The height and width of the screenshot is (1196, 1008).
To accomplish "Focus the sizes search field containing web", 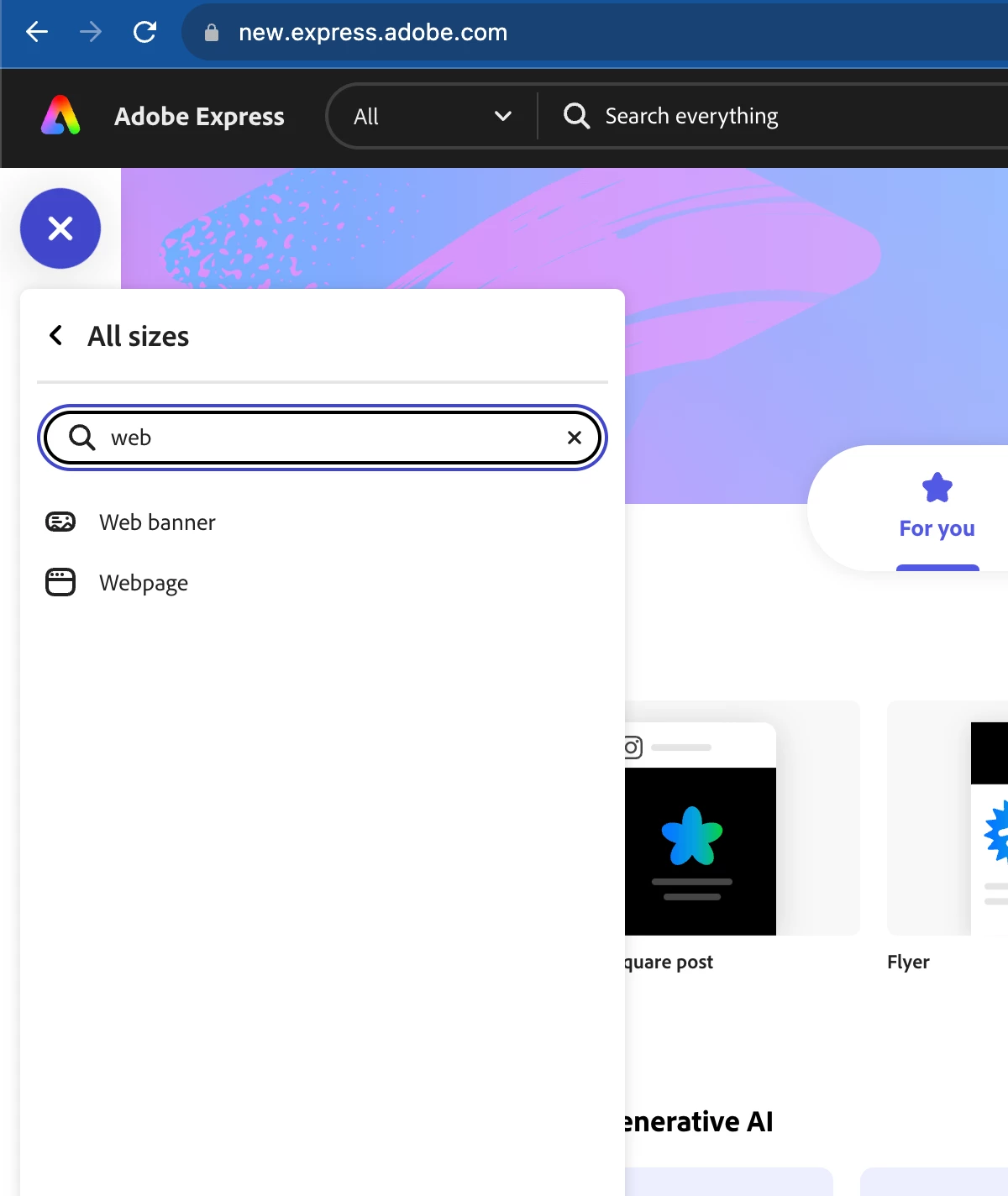I will point(323,438).
